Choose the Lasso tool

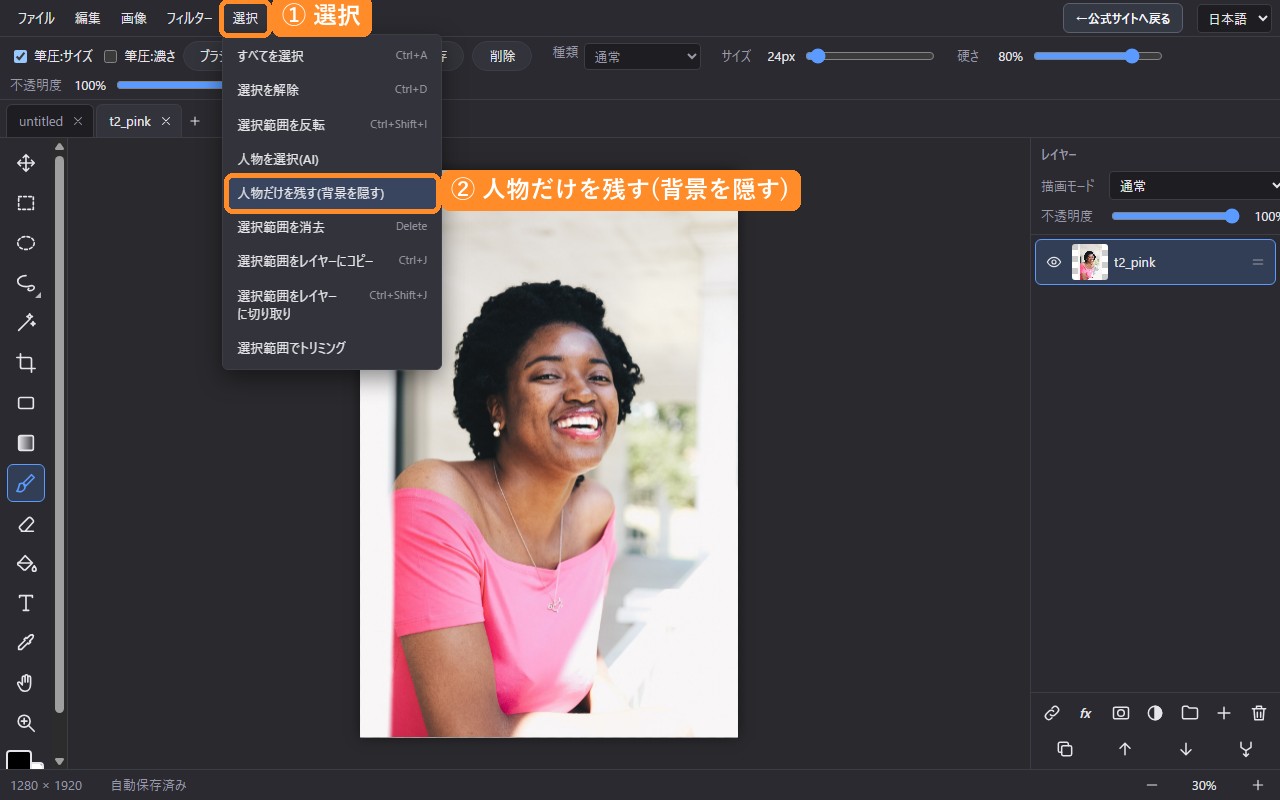click(26, 283)
